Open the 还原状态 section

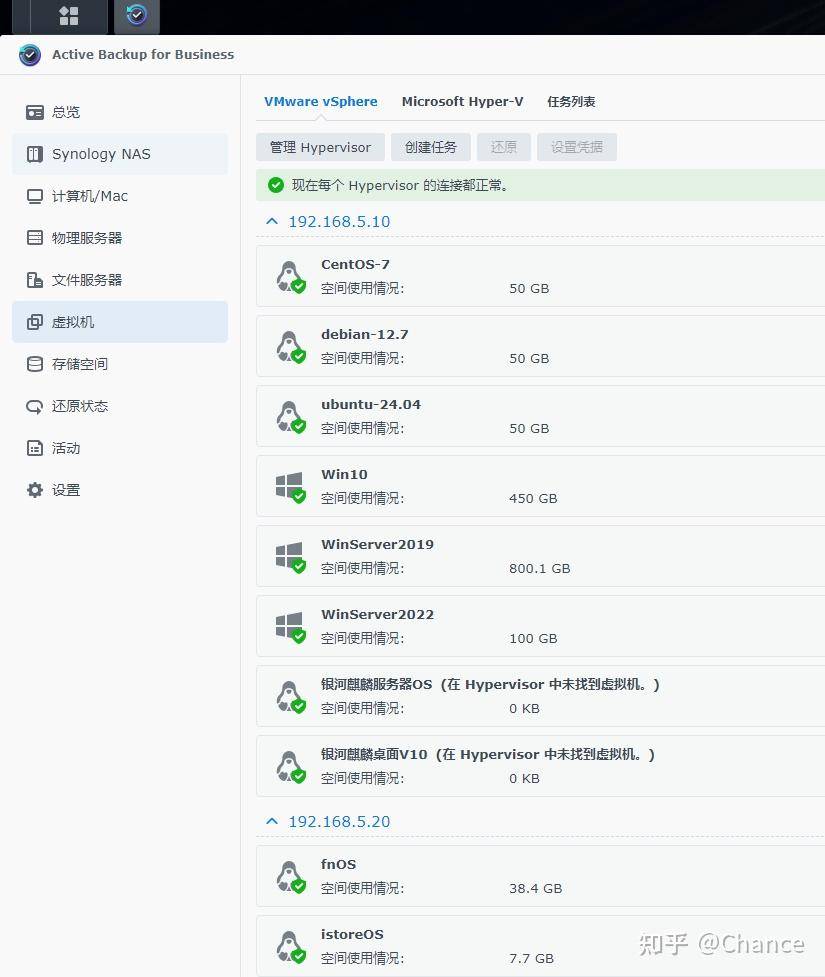click(120, 406)
